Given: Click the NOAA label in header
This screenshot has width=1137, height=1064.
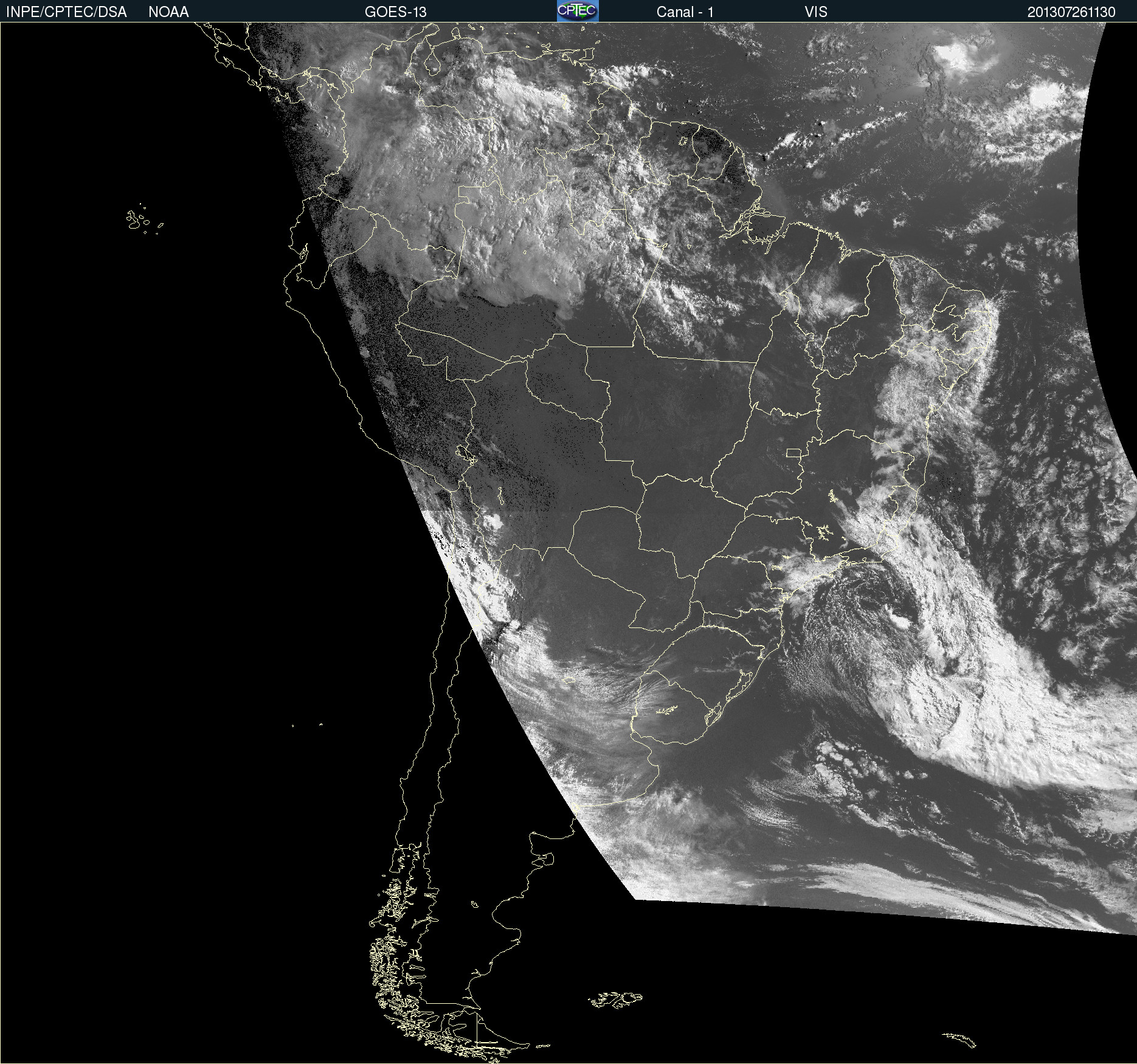Looking at the screenshot, I should point(168,12).
